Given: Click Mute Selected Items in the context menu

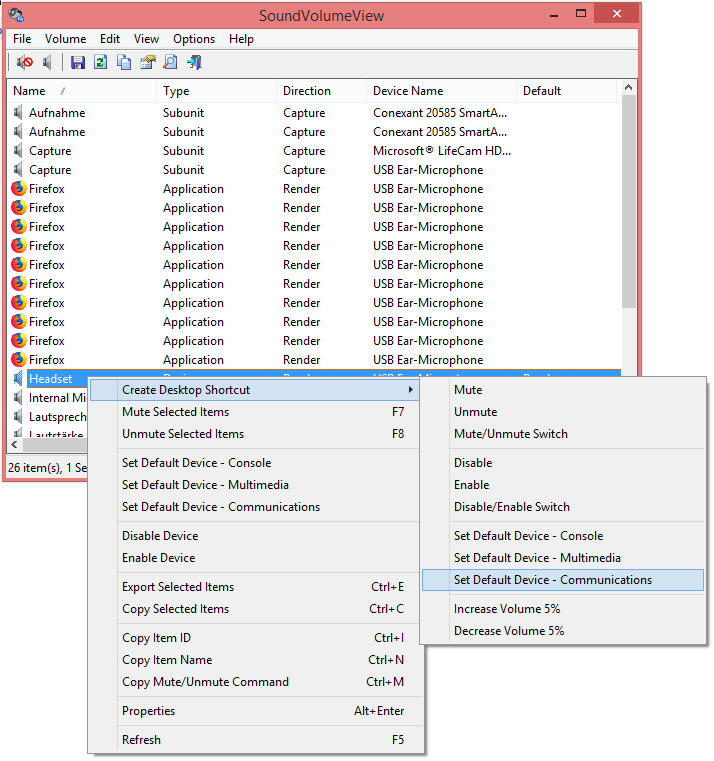Looking at the screenshot, I should click(x=175, y=412).
